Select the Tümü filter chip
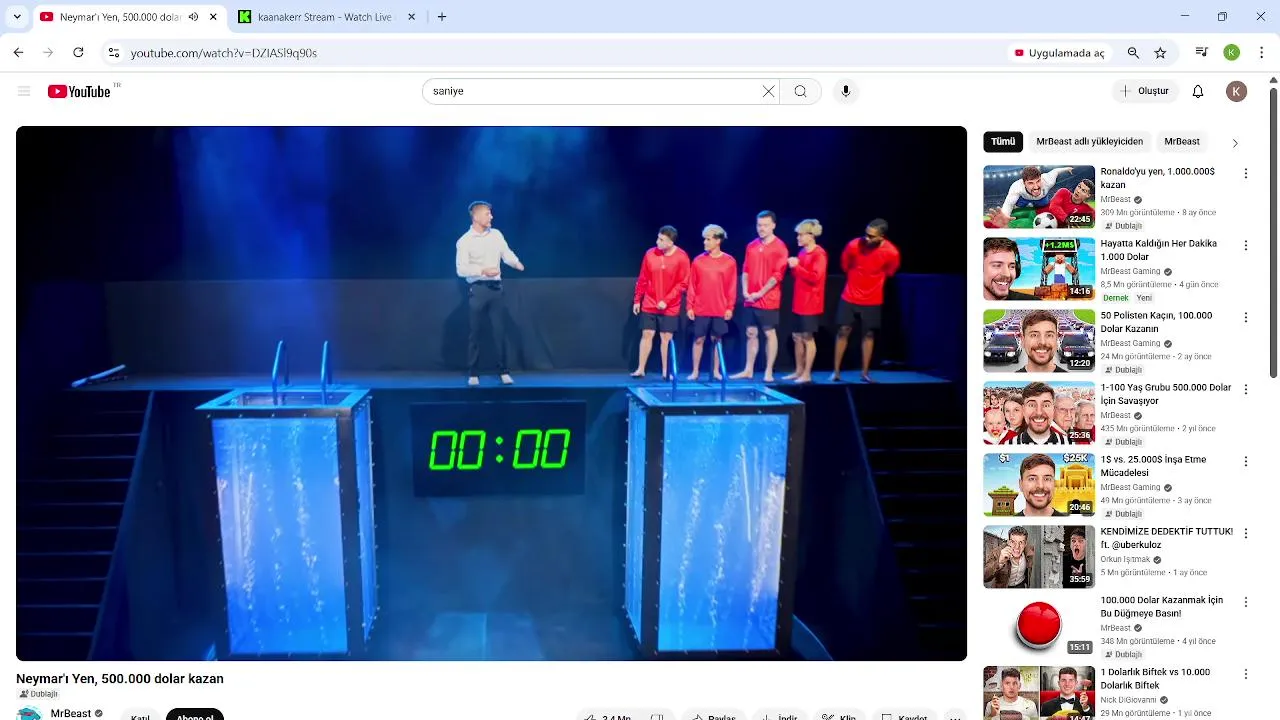The image size is (1280, 720). click(1003, 142)
